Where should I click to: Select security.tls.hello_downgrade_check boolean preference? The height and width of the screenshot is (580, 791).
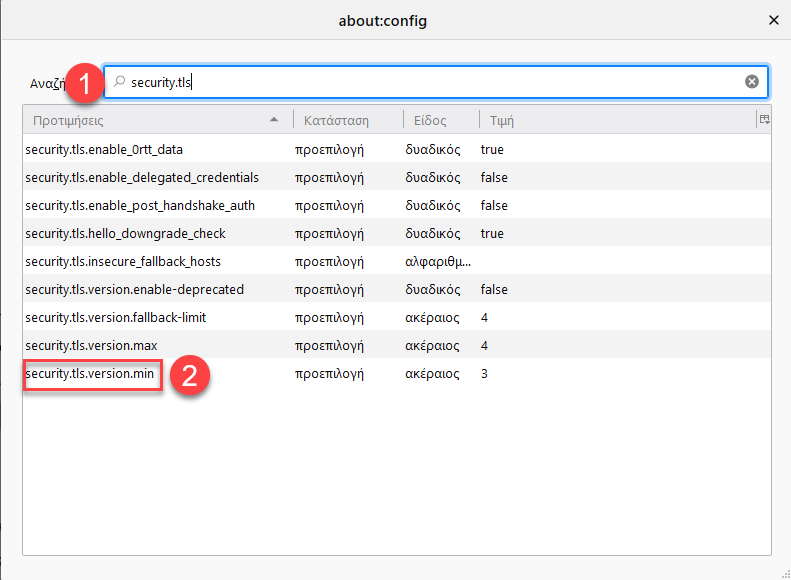point(125,234)
